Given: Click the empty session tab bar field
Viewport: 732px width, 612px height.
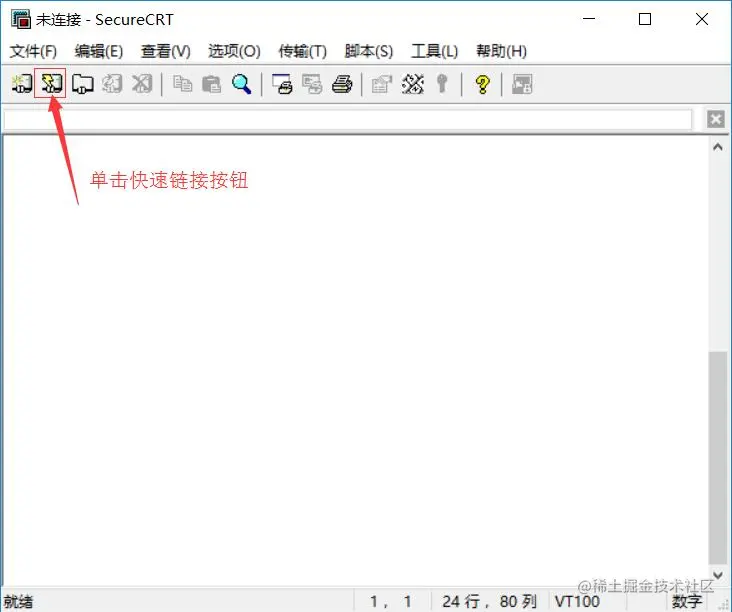Looking at the screenshot, I should tap(348, 120).
